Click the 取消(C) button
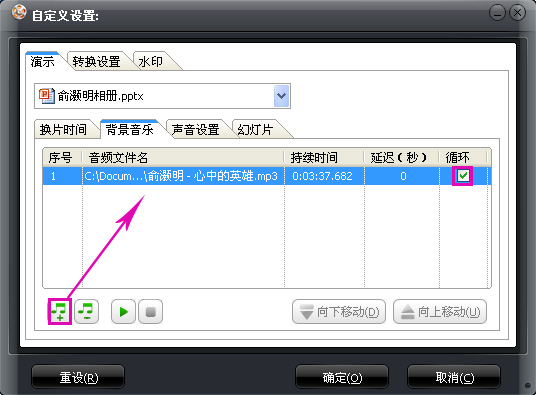Viewport: 536px width, 395px height. pyautogui.click(x=454, y=377)
